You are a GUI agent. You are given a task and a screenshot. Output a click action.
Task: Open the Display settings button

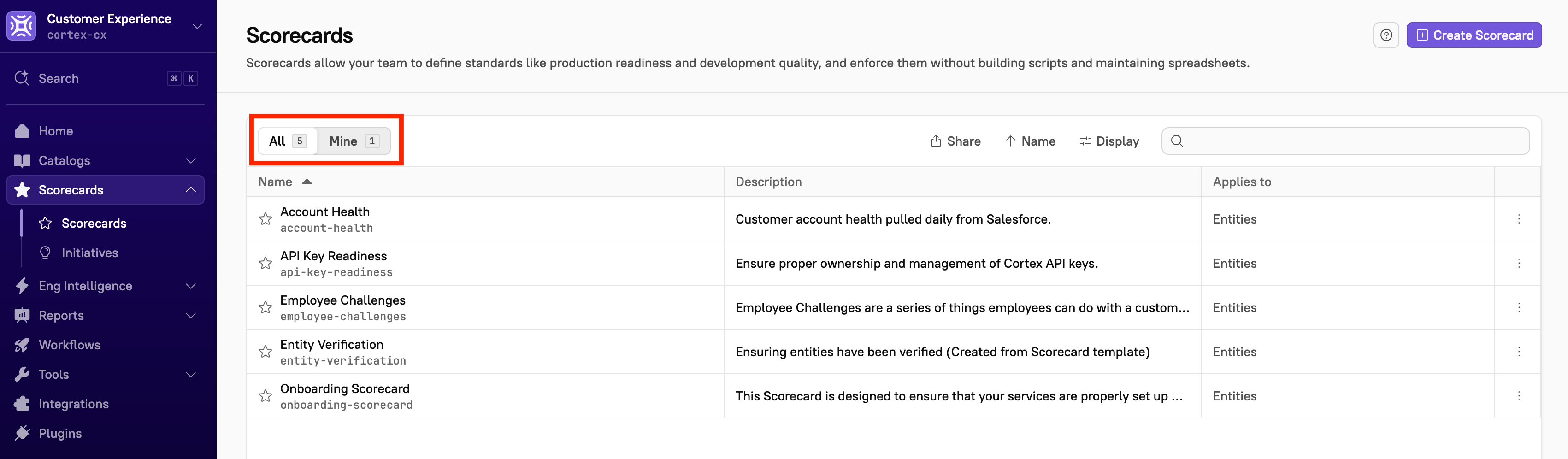pos(1109,141)
